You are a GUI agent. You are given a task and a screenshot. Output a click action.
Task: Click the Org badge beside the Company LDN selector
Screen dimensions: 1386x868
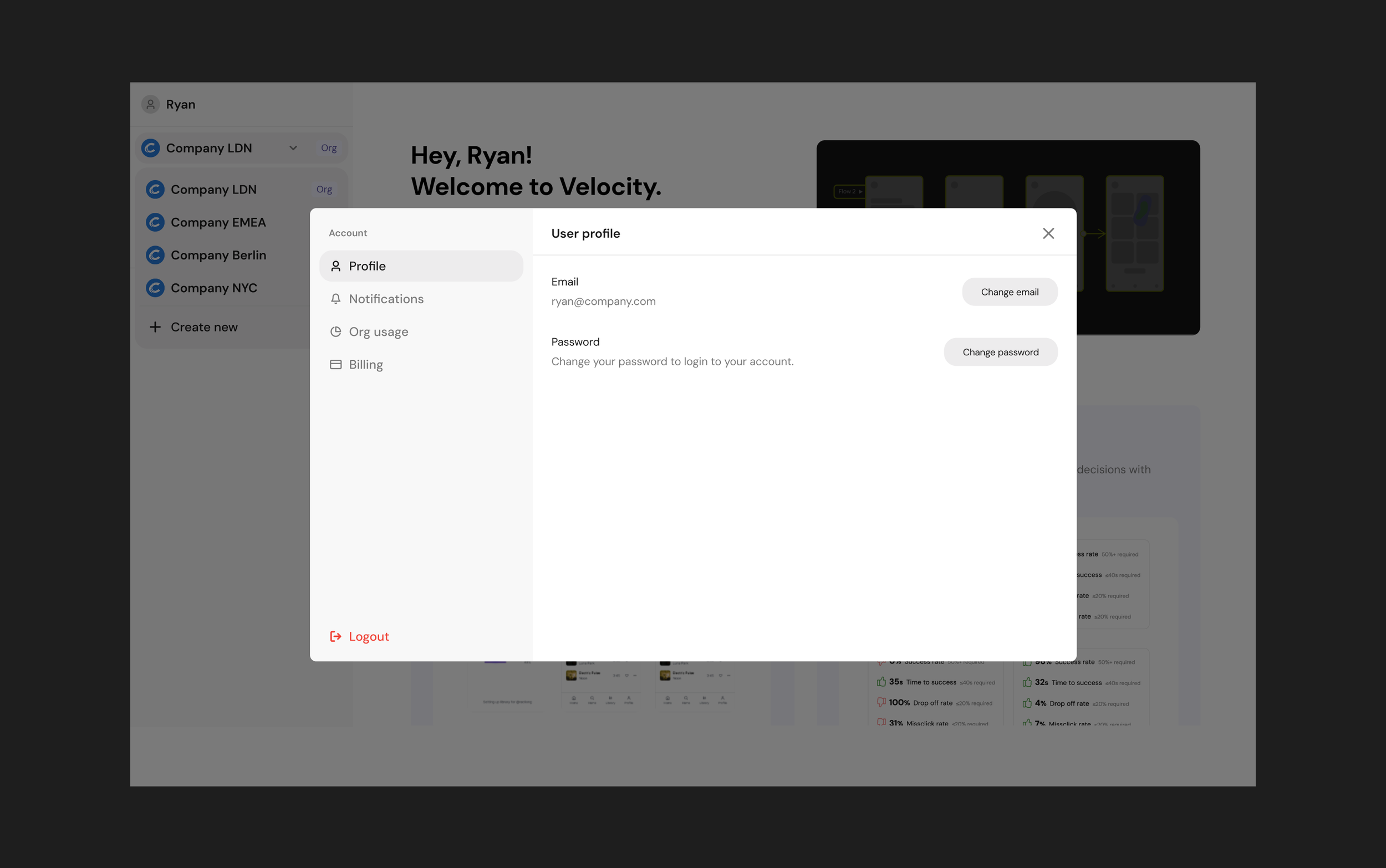coord(328,148)
